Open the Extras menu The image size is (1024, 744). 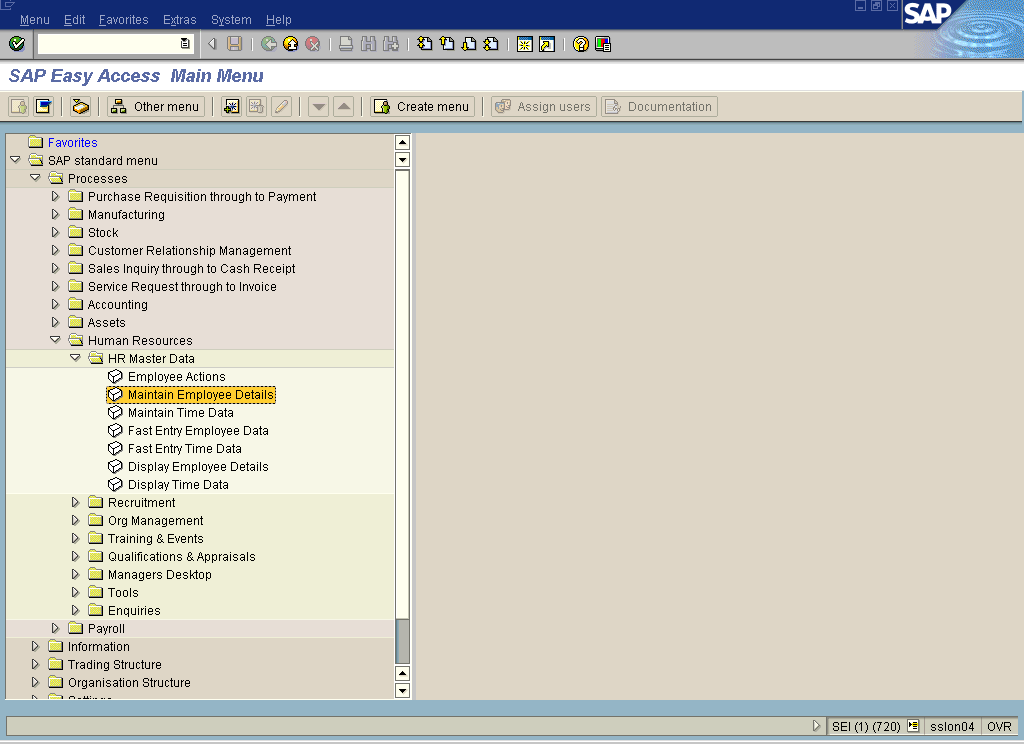(x=180, y=20)
